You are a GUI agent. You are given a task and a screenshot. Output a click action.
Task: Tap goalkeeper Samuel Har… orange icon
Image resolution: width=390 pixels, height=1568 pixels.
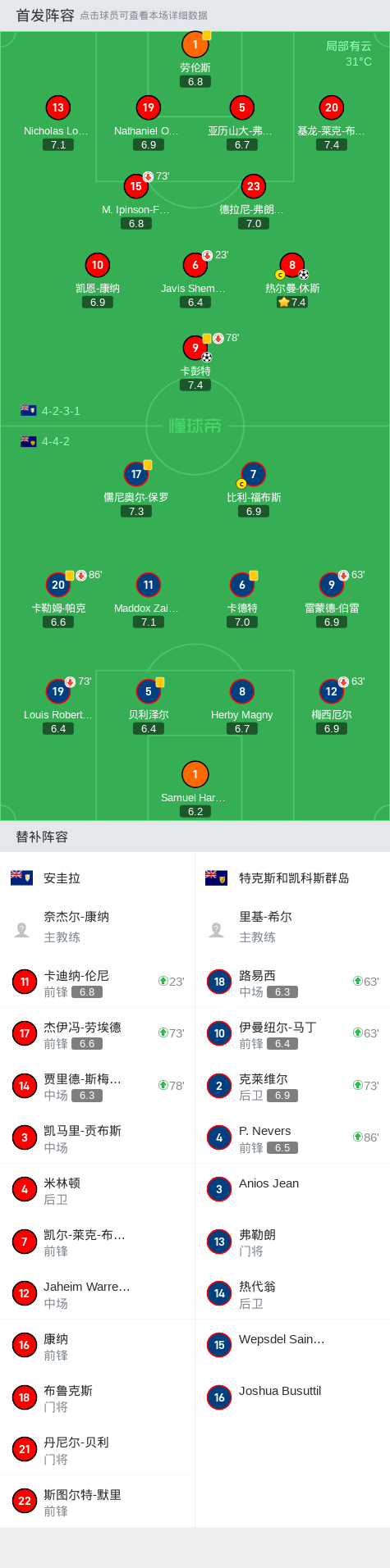pyautogui.click(x=195, y=774)
